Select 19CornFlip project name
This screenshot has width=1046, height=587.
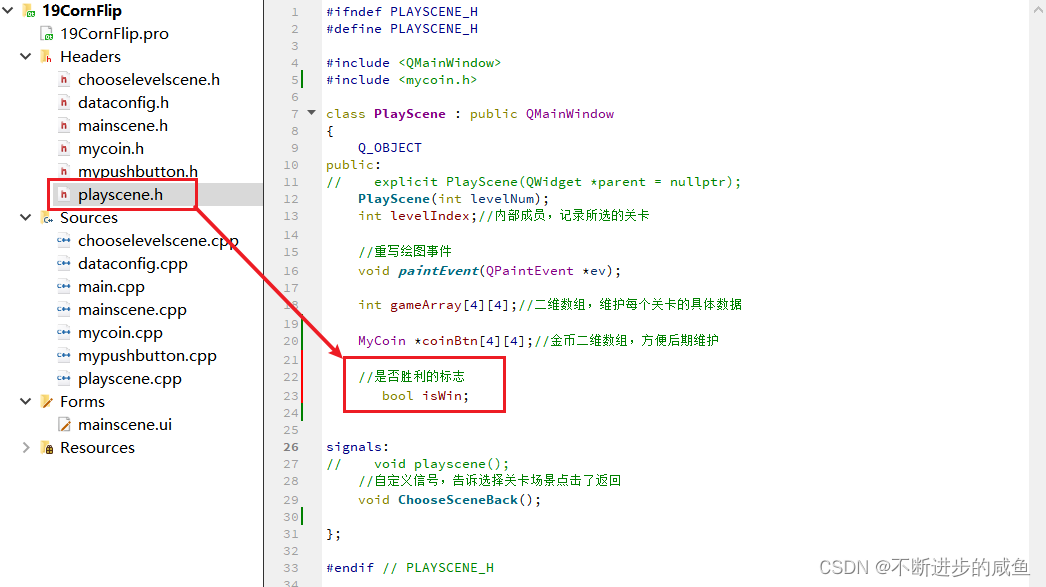click(81, 11)
